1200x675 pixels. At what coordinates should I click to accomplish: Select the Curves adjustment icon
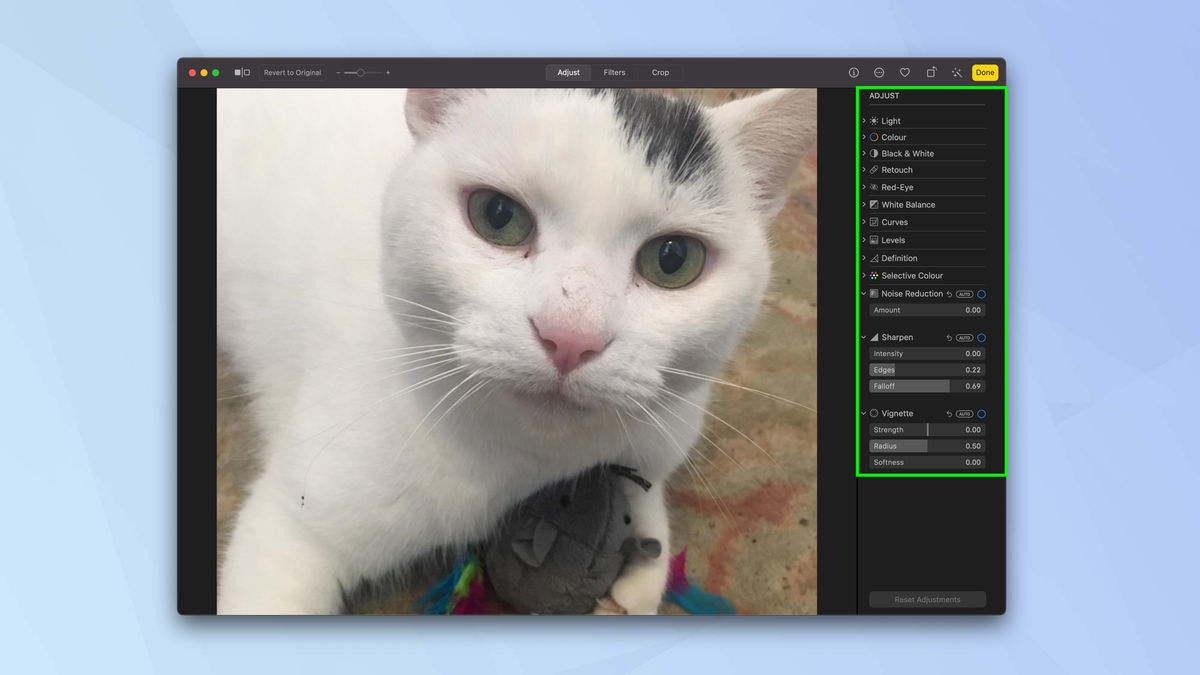[x=872, y=221]
